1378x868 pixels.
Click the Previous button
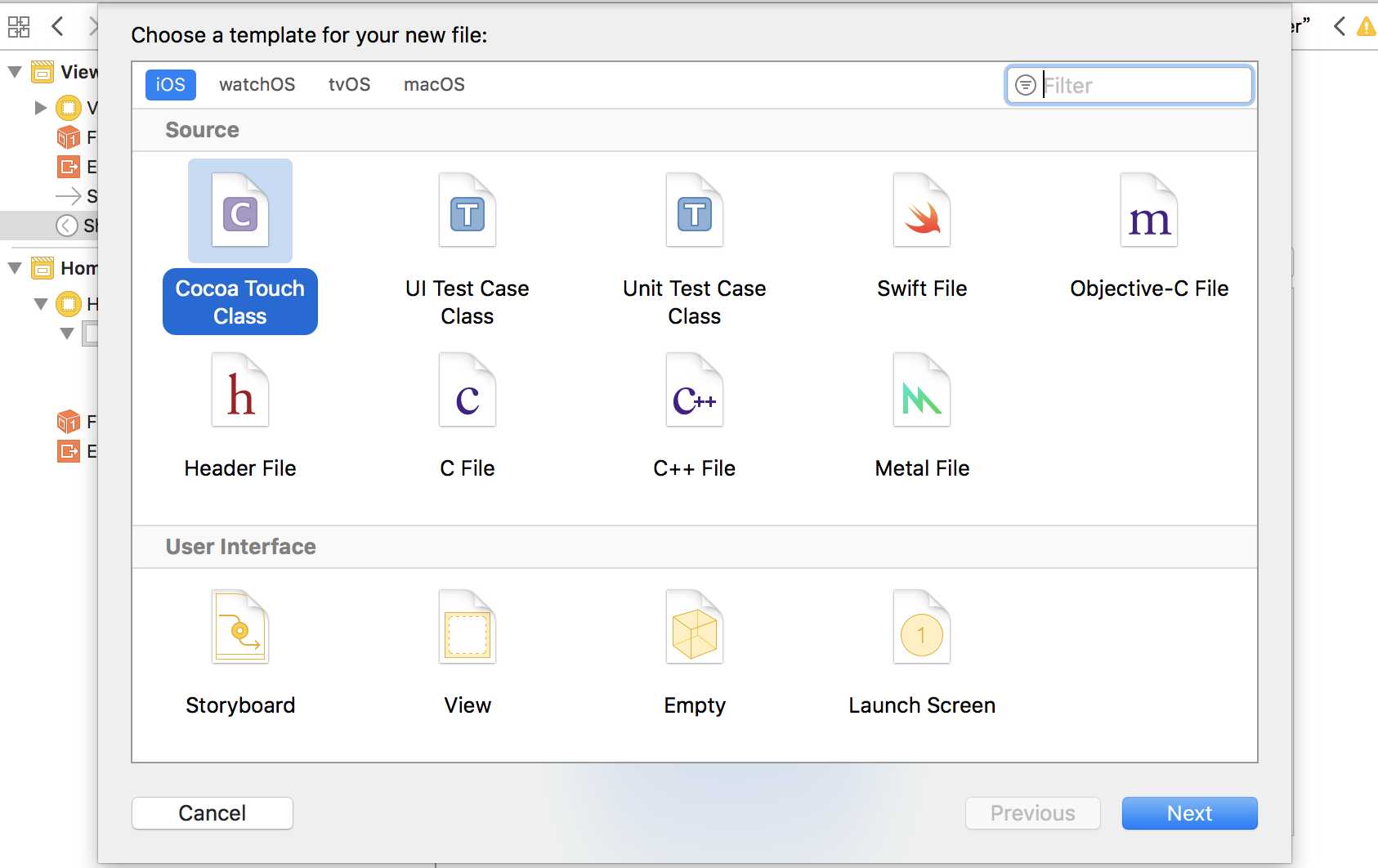click(x=1033, y=813)
